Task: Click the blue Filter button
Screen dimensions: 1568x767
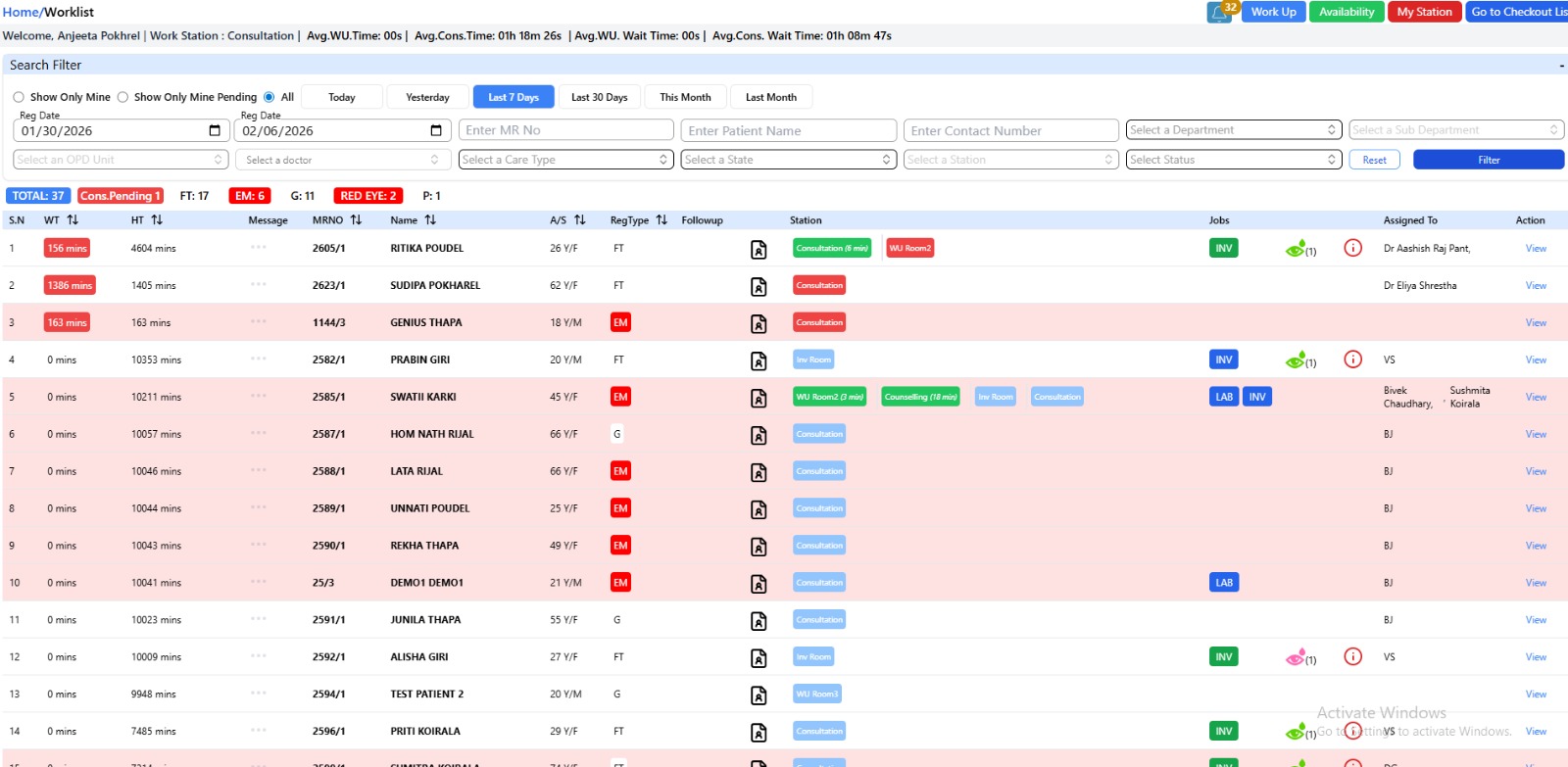Action: click(1488, 160)
